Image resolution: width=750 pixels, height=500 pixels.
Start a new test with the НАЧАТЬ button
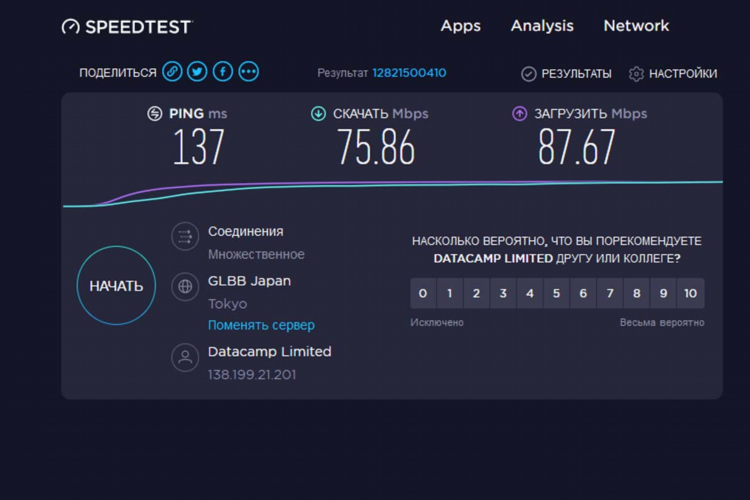coord(116,286)
